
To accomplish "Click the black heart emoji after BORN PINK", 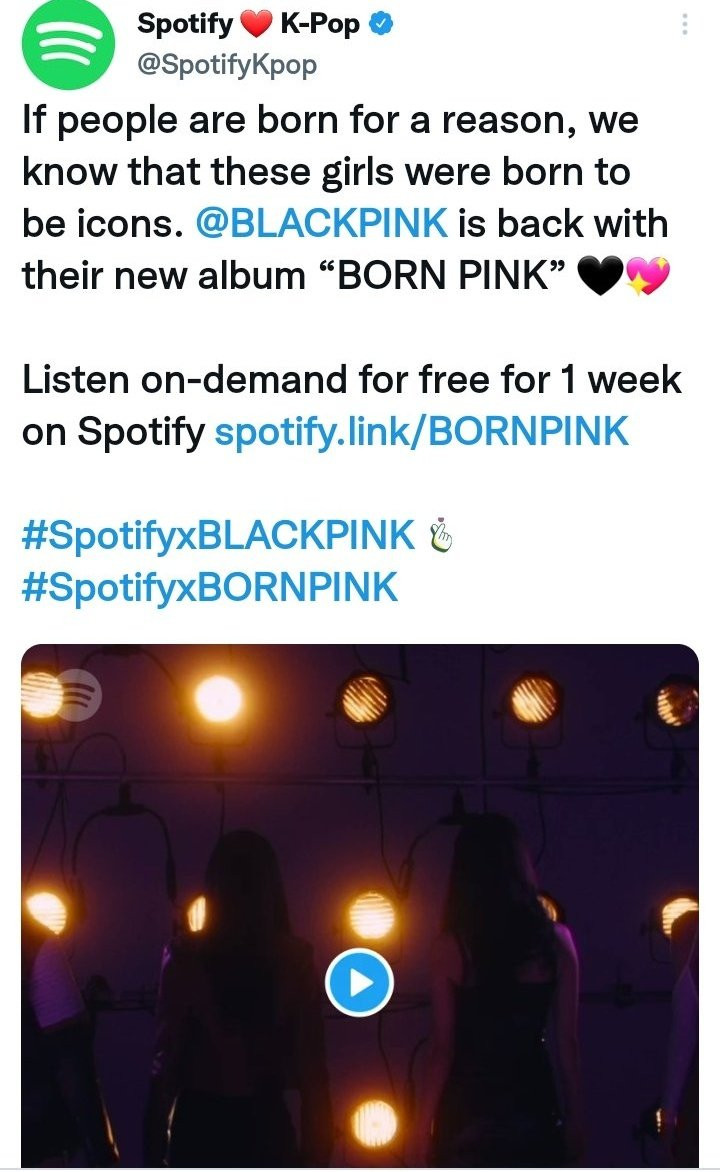I will click(x=600, y=277).
